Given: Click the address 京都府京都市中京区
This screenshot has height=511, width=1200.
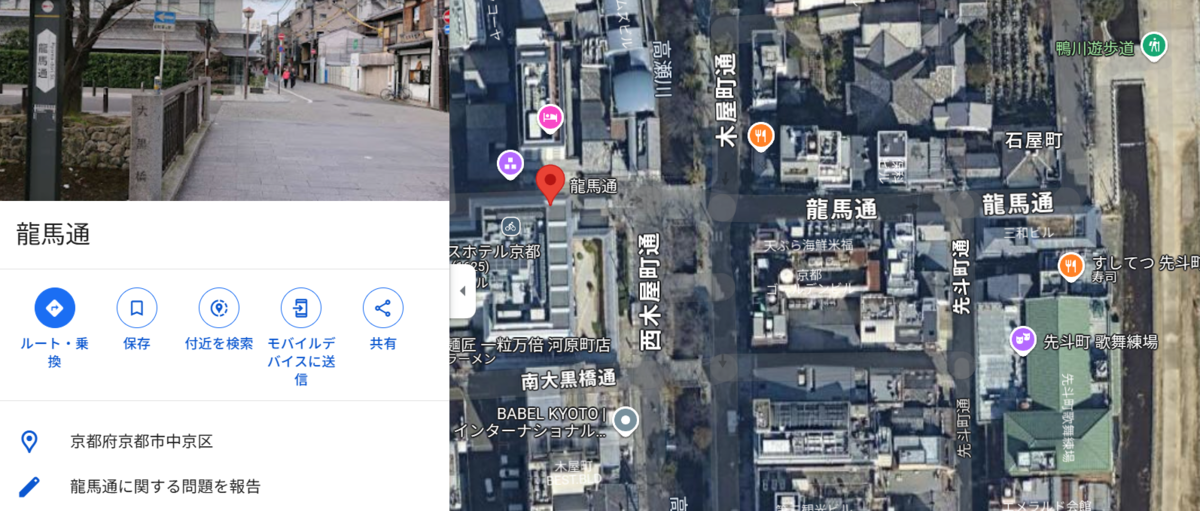Looking at the screenshot, I should point(141,441).
